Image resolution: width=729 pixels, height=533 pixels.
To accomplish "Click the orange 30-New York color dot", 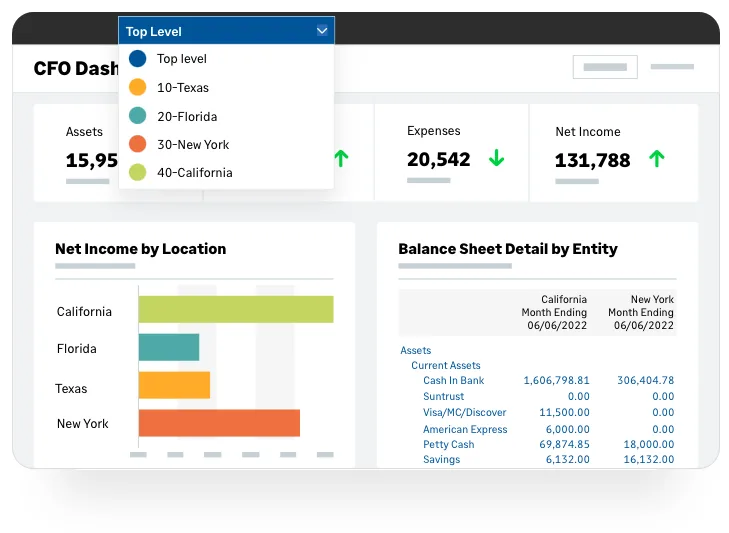I will coord(138,144).
